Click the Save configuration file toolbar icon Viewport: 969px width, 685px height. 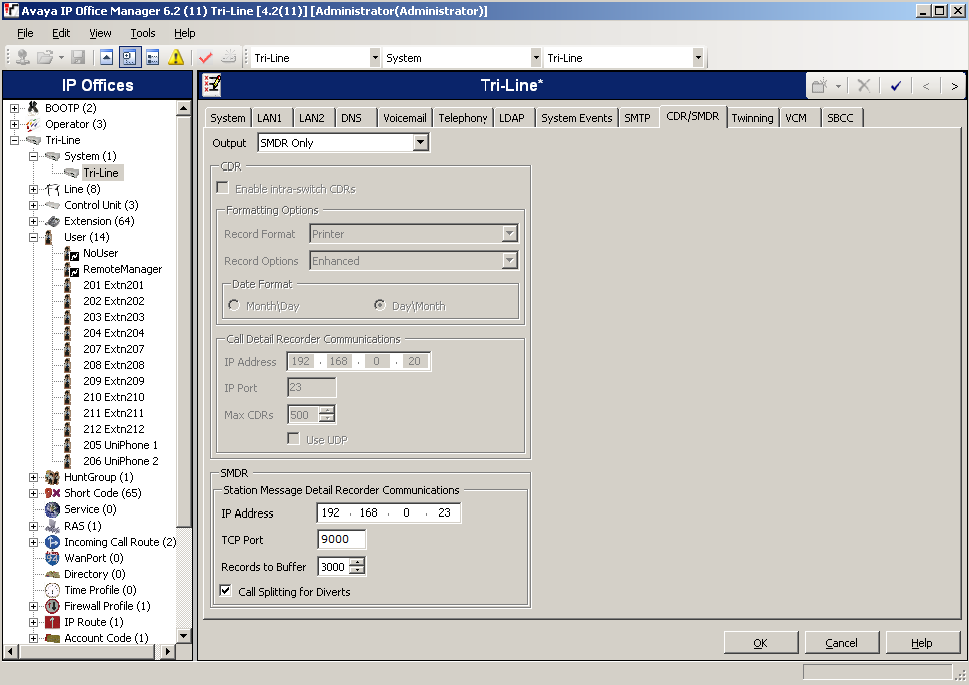77,56
